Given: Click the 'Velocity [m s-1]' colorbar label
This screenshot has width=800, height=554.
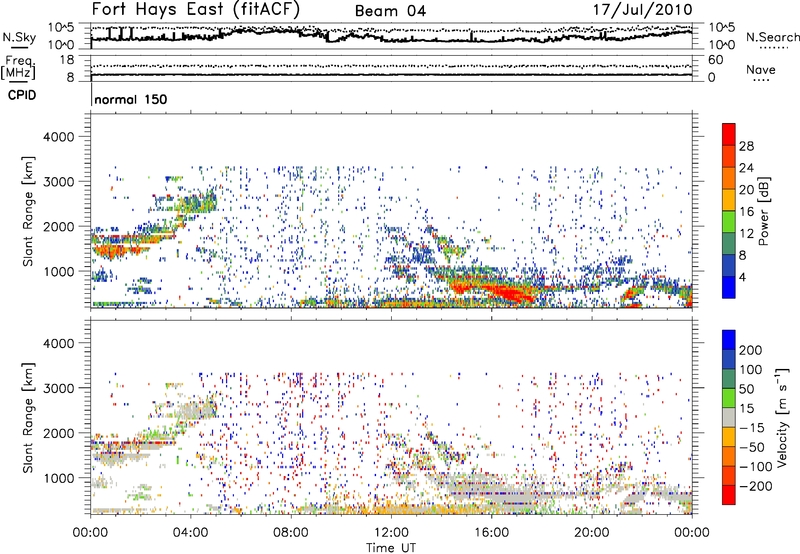Looking at the screenshot, I should coord(782,417).
